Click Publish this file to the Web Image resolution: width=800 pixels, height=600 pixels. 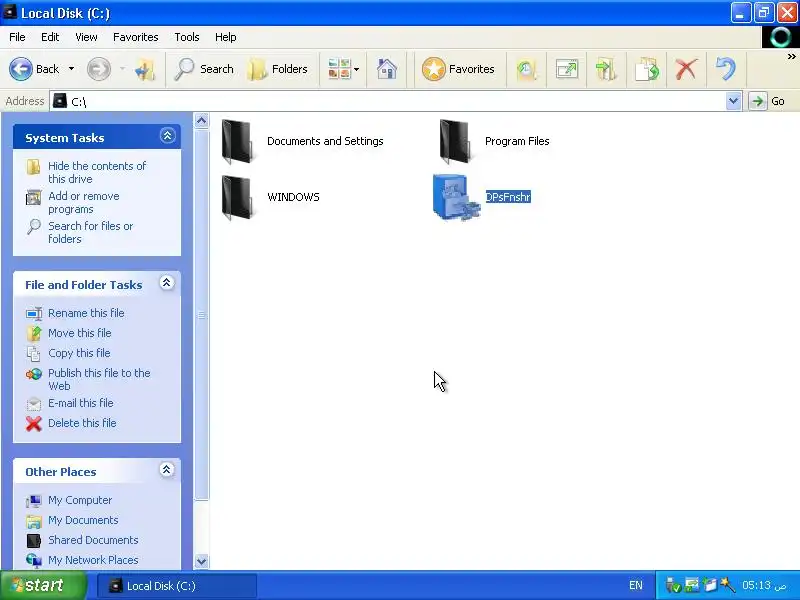click(99, 379)
